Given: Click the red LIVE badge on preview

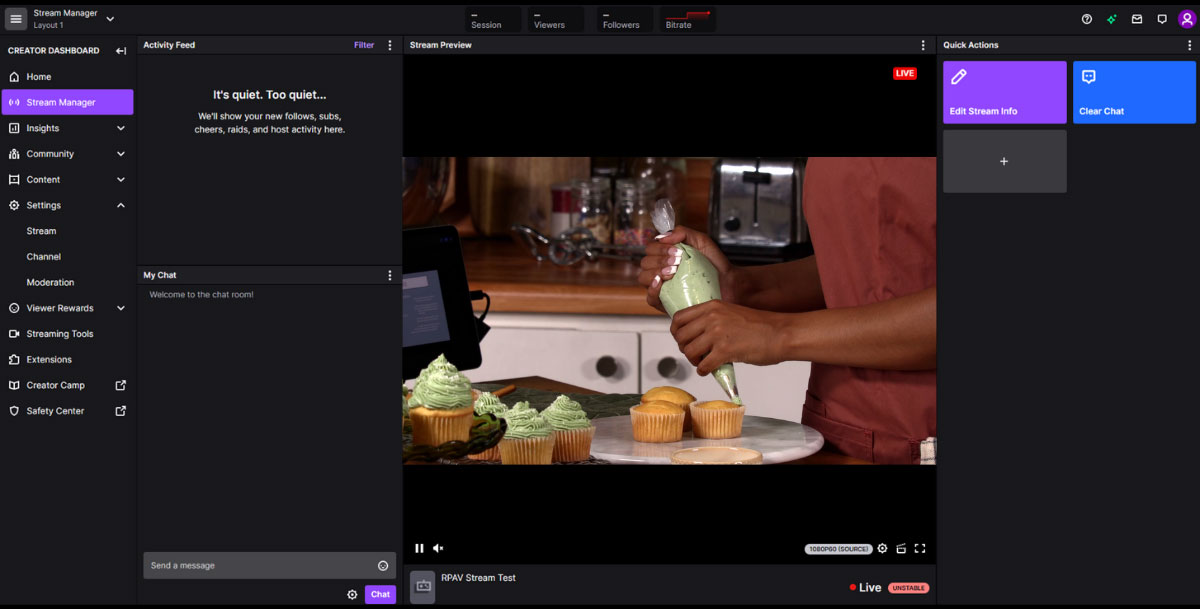Looking at the screenshot, I should pyautogui.click(x=905, y=73).
